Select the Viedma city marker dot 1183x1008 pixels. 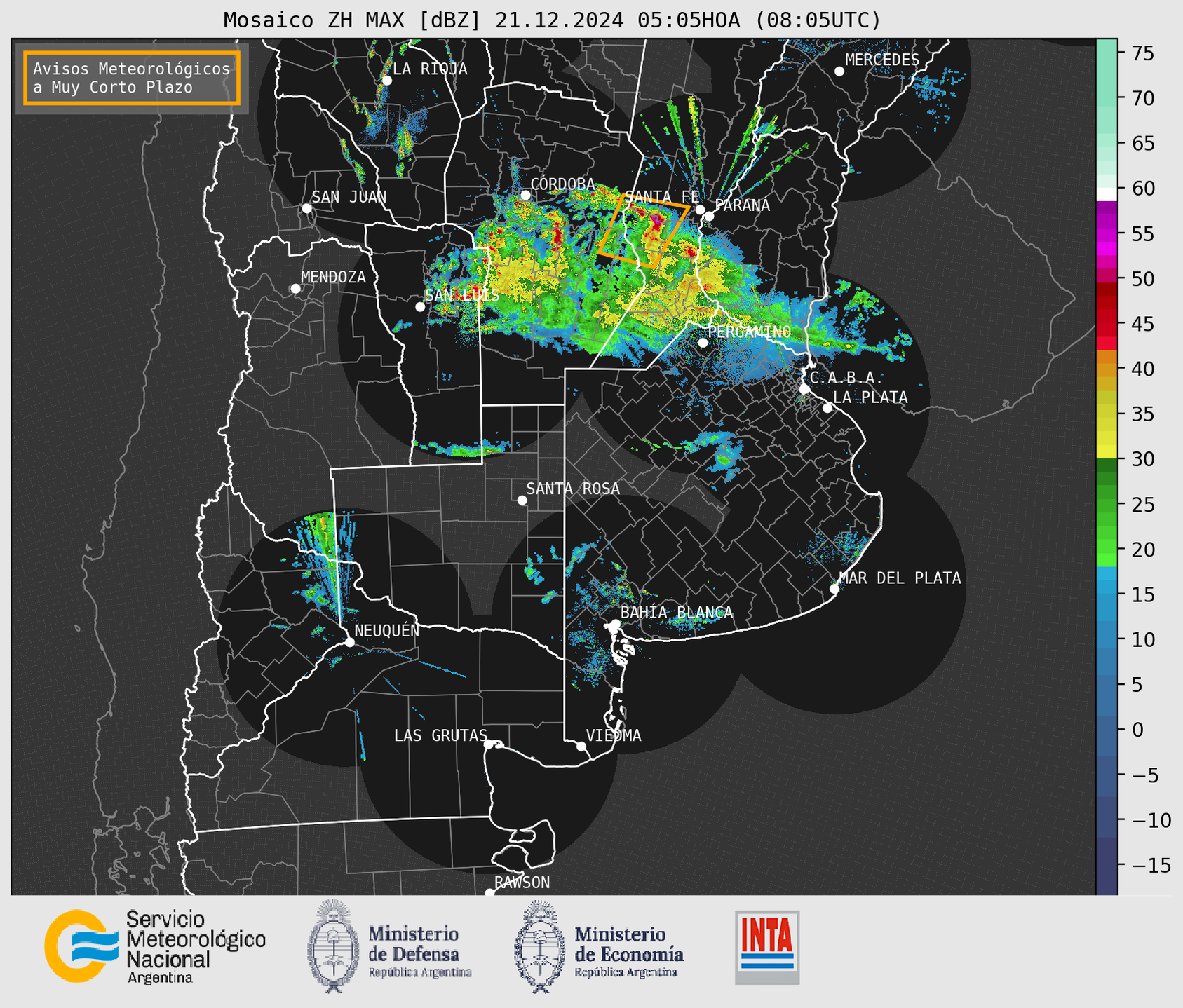click(x=581, y=746)
